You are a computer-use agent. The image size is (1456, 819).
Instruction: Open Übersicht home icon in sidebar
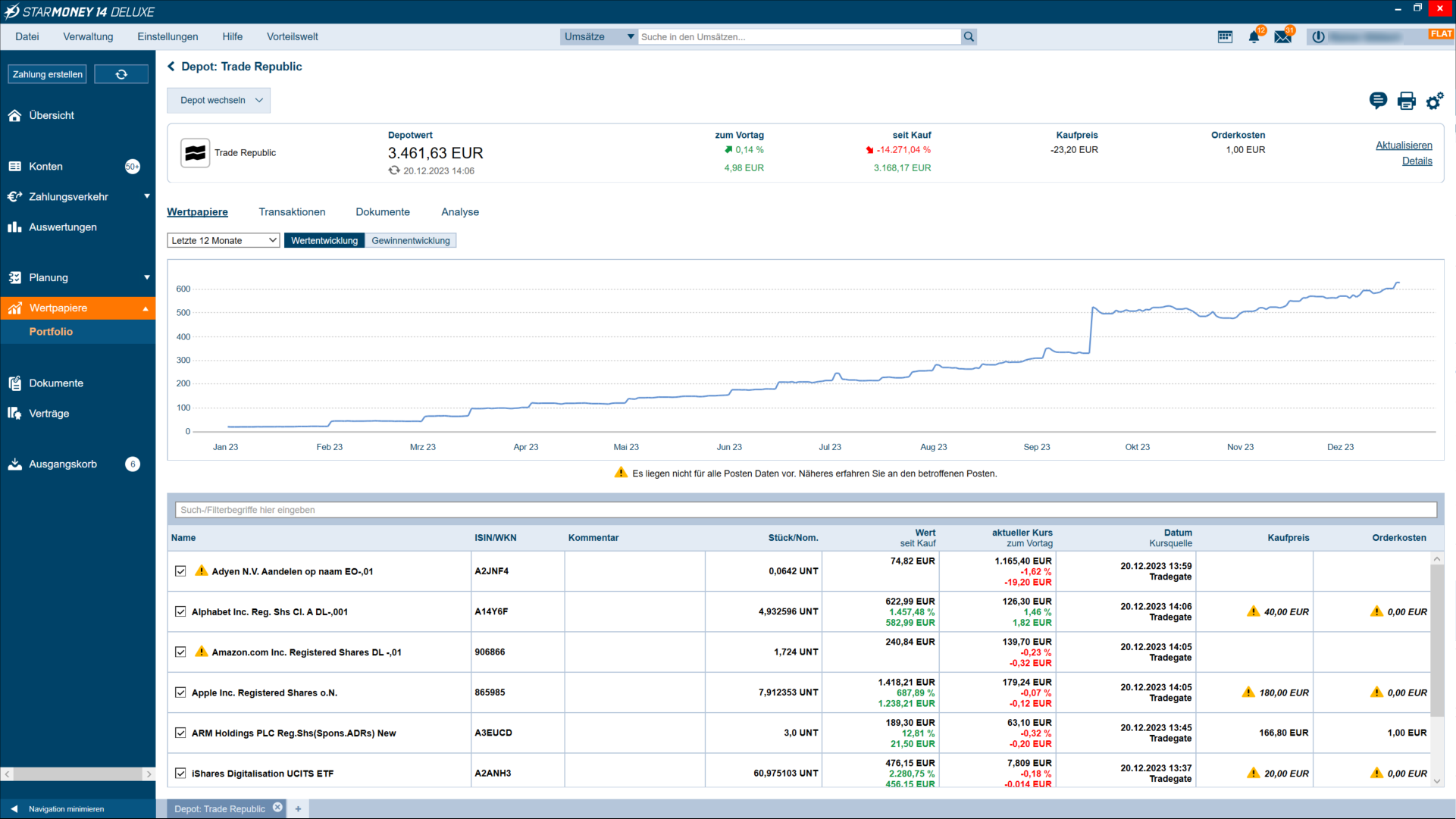[x=14, y=115]
